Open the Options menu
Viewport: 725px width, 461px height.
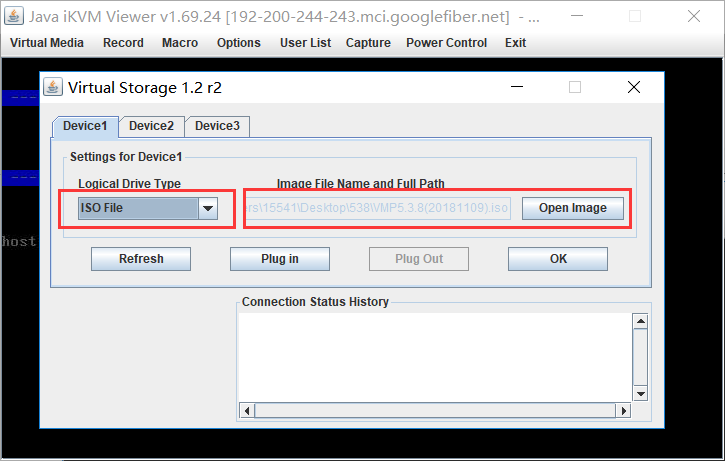[238, 43]
